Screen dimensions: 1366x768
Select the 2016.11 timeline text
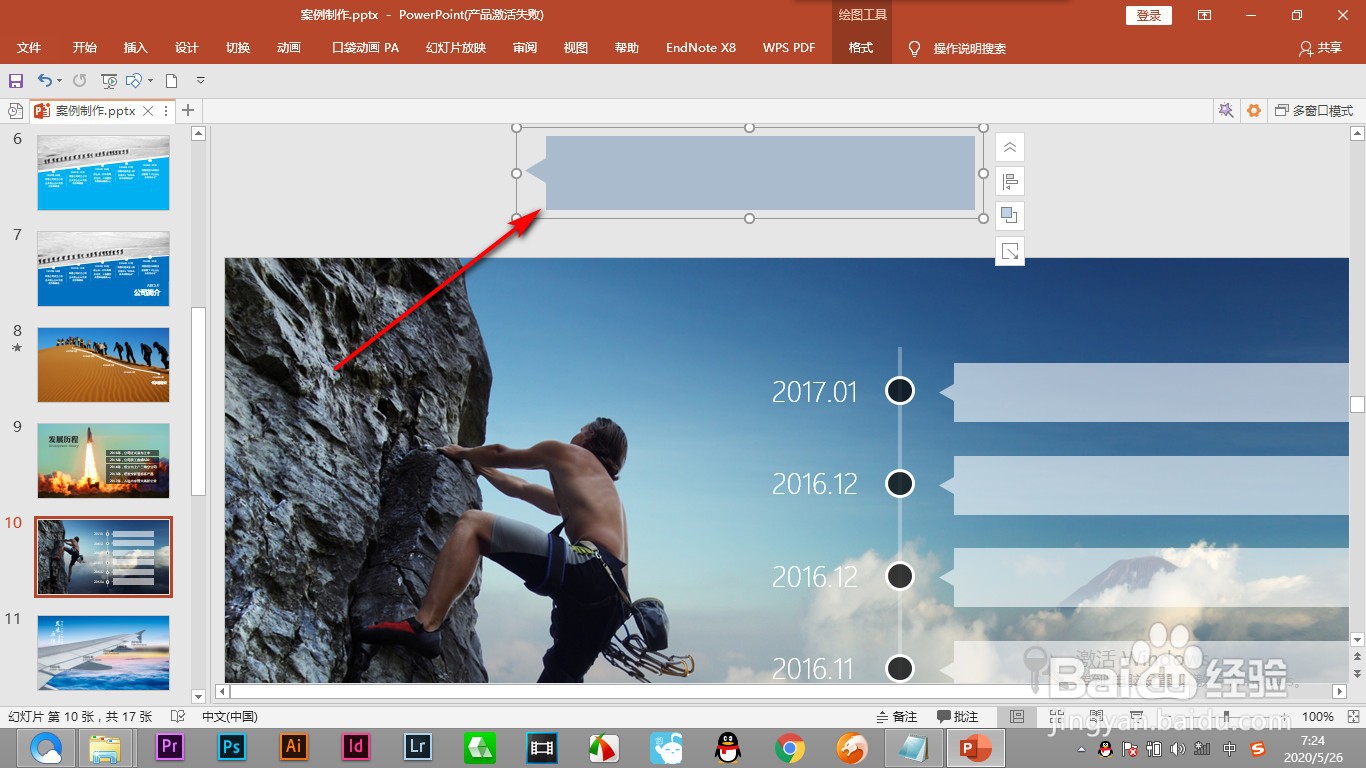[x=813, y=668]
